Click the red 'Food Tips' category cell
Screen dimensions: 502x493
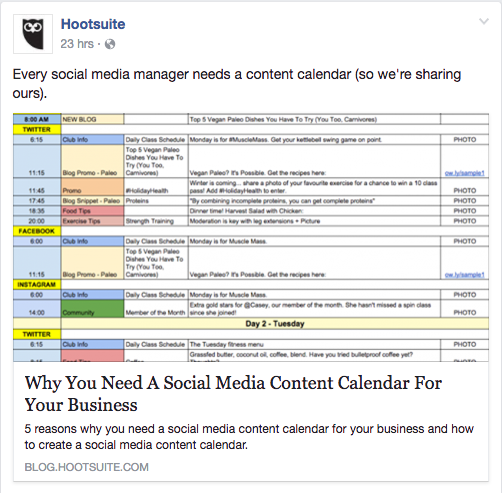pos(92,211)
